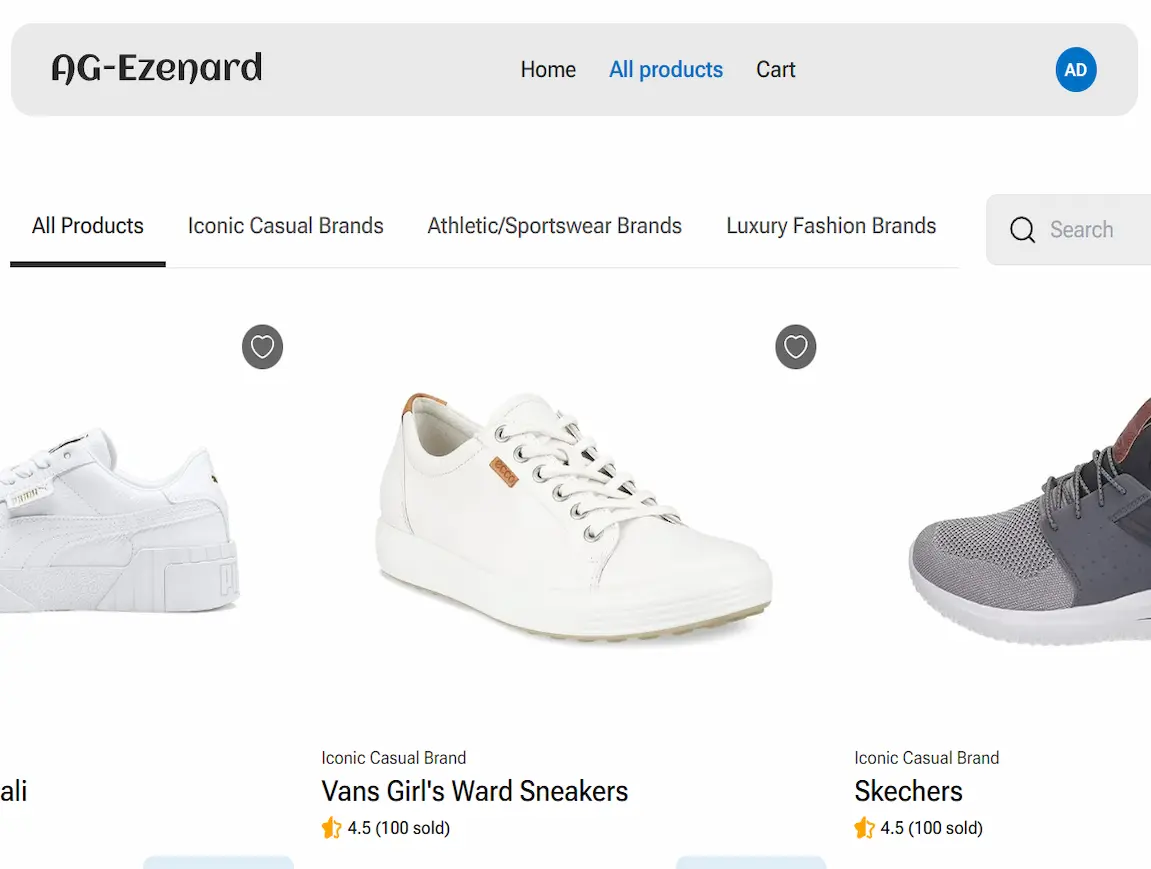The width and height of the screenshot is (1151, 869).
Task: Switch to Athletic/Sportswear Brands tab
Action: coord(554,226)
